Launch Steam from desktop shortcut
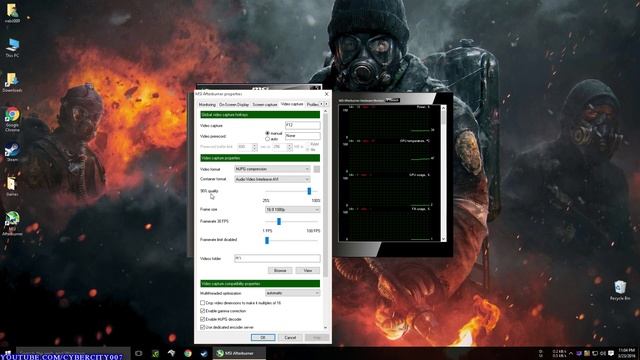This screenshot has width=640, height=360. (x=12, y=152)
